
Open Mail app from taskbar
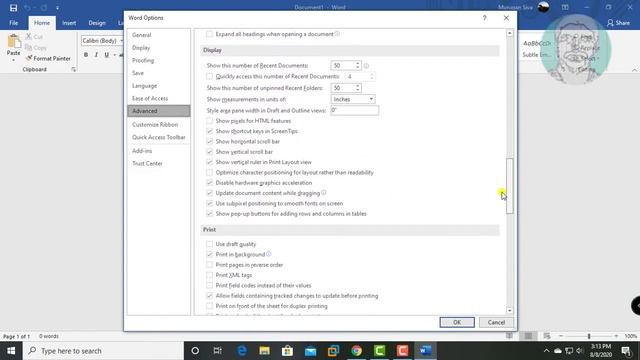pyautogui.click(x=310, y=351)
